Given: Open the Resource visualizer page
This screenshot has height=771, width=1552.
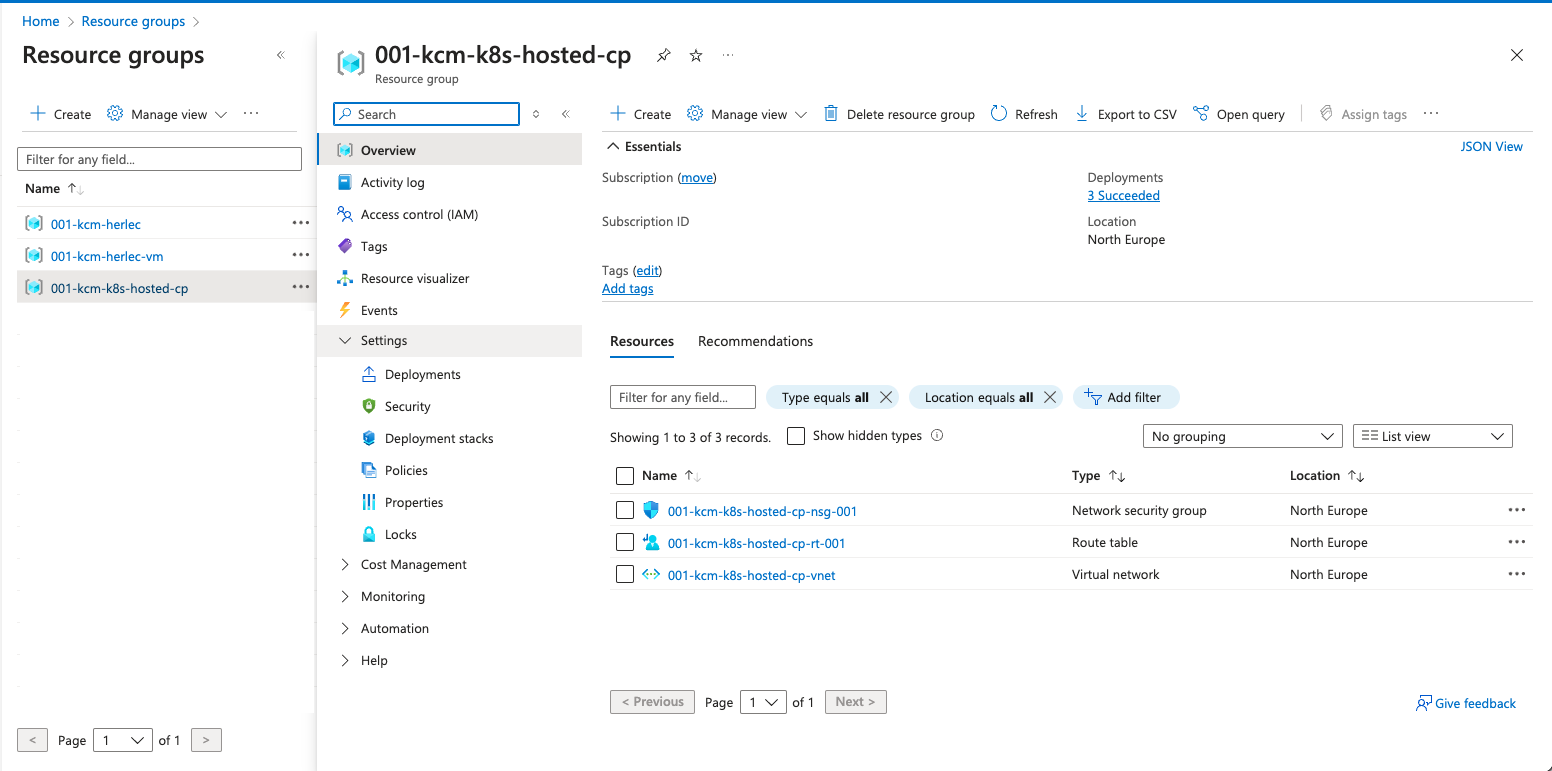Looking at the screenshot, I should pyautogui.click(x=414, y=278).
